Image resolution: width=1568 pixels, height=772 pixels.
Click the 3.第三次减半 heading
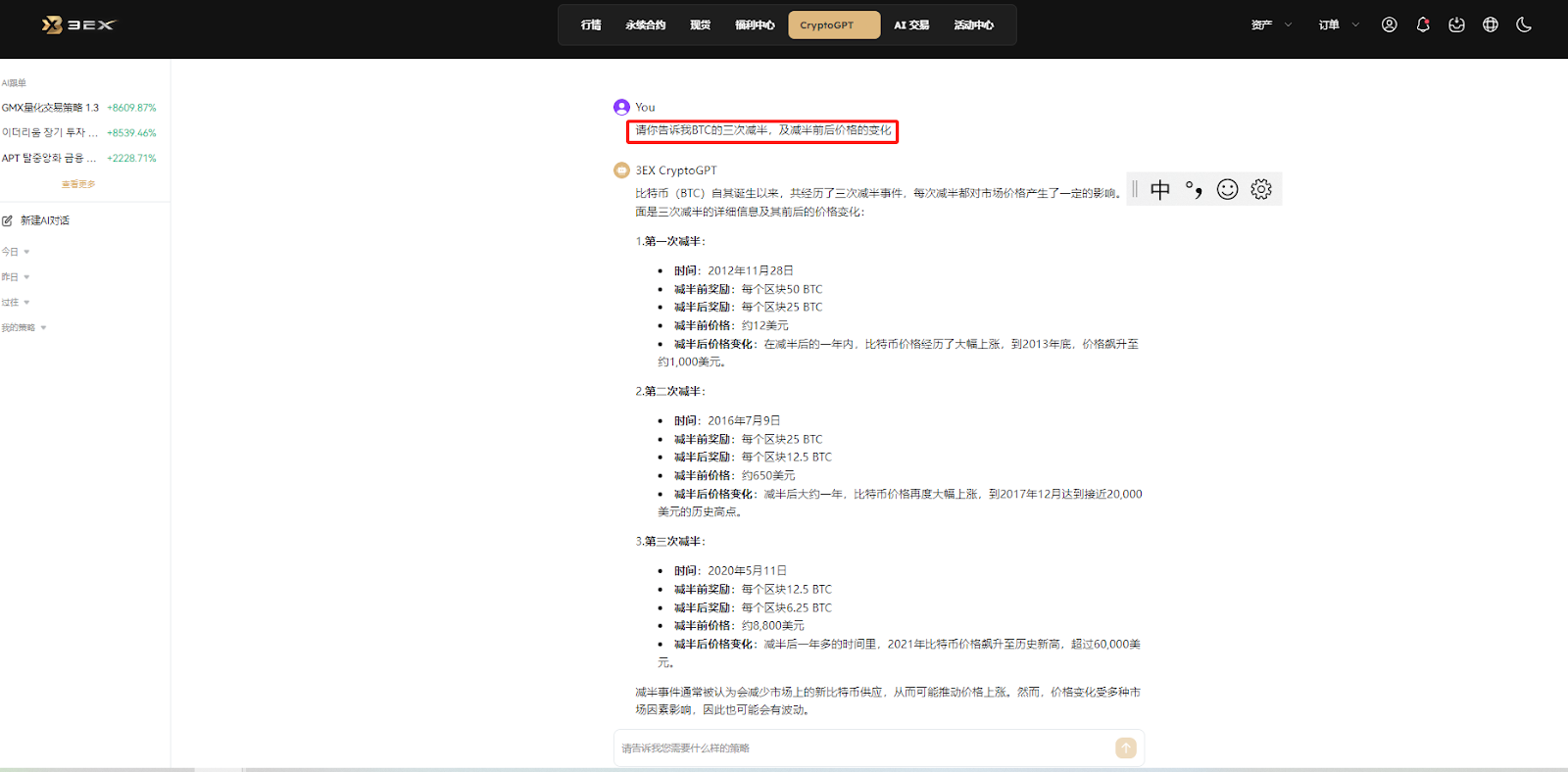[x=670, y=541]
